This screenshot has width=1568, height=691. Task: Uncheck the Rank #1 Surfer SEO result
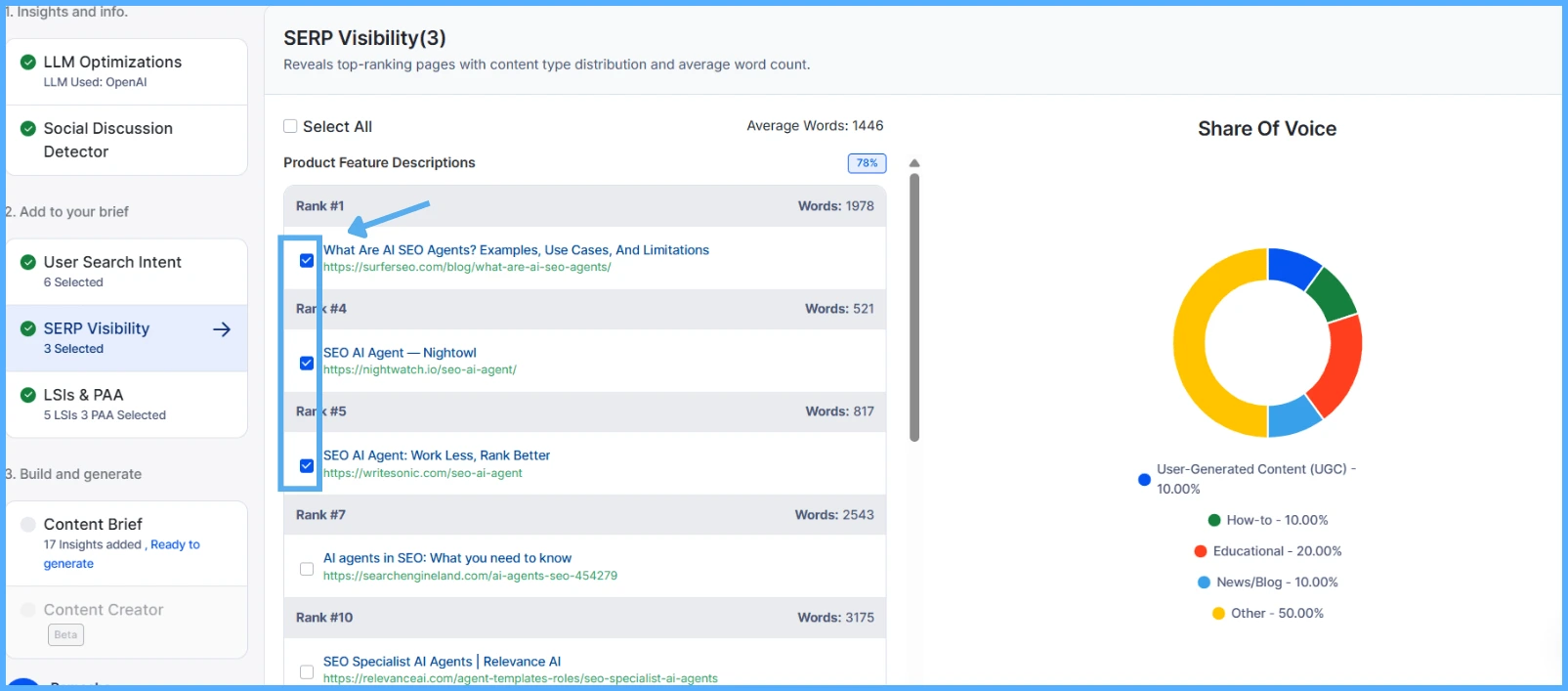pos(307,260)
